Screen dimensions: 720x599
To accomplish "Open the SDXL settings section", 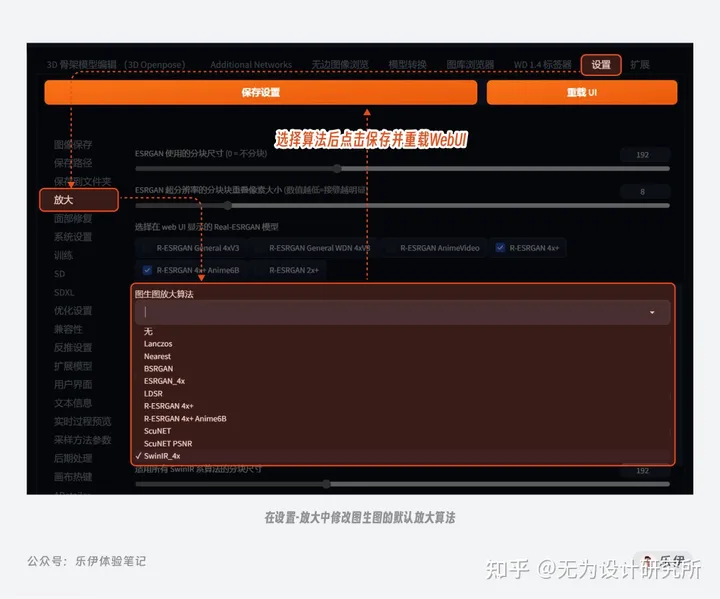I will (x=64, y=292).
